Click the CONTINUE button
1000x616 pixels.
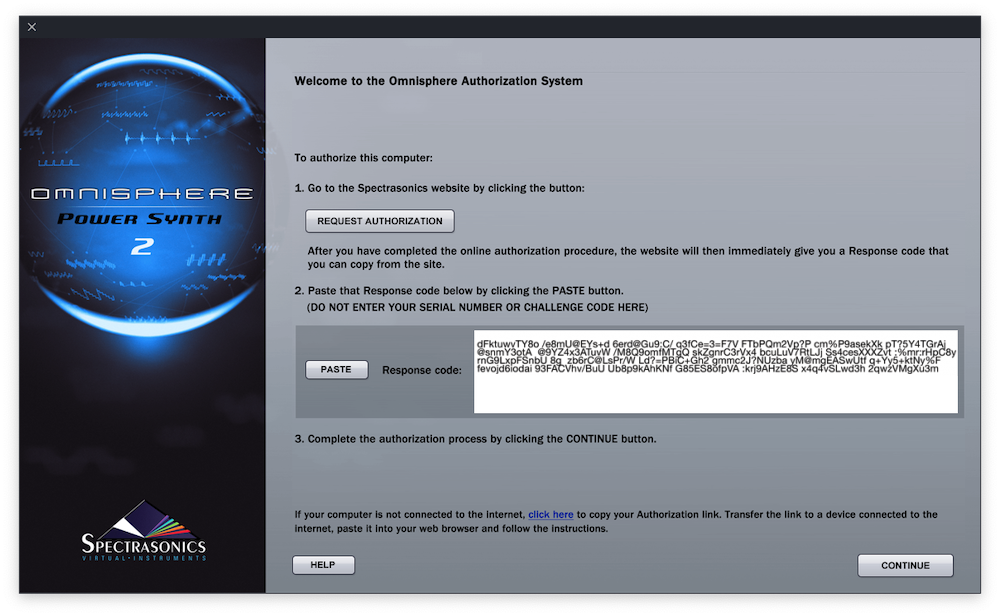(905, 566)
